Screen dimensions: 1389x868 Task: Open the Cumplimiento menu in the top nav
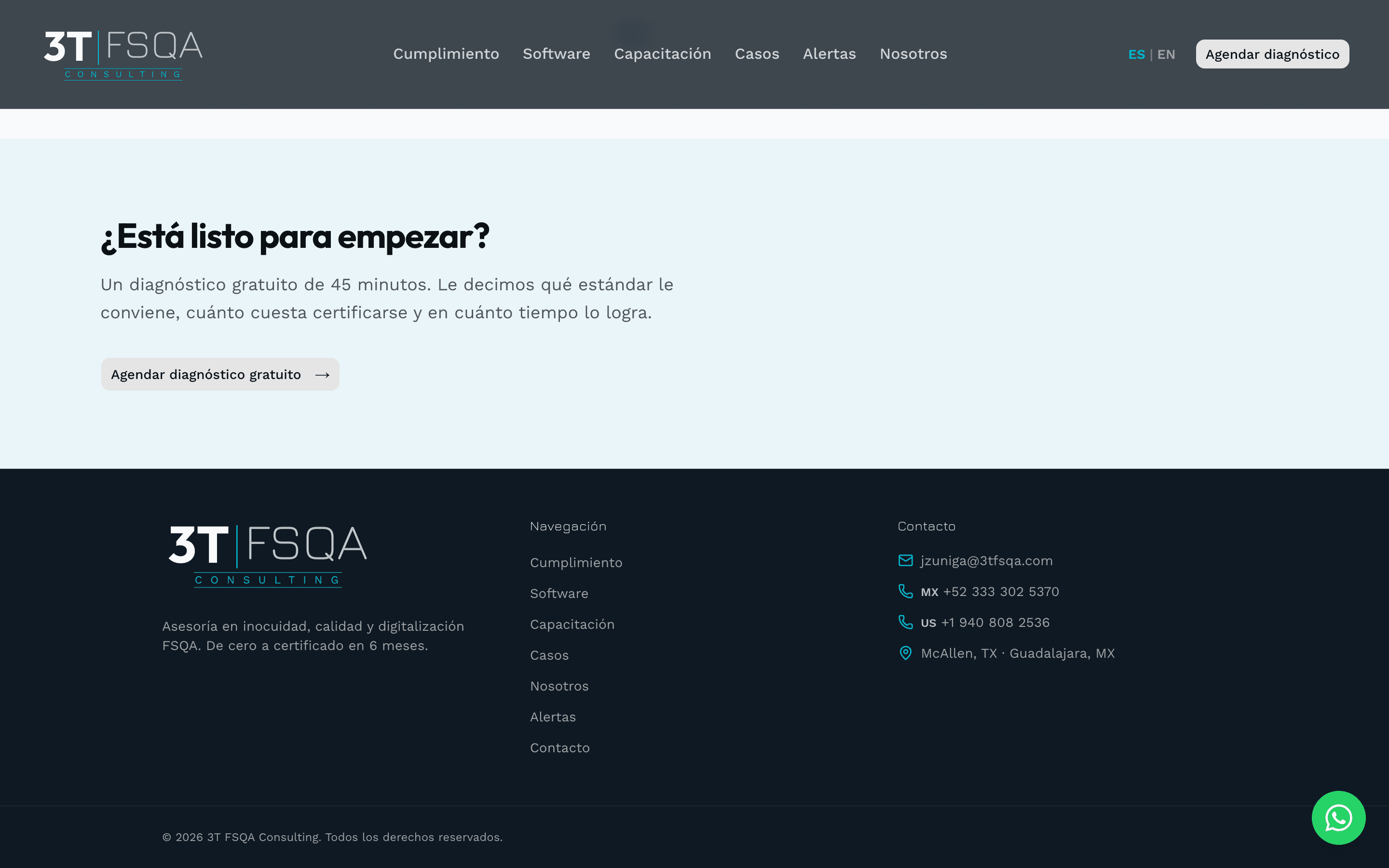446,54
